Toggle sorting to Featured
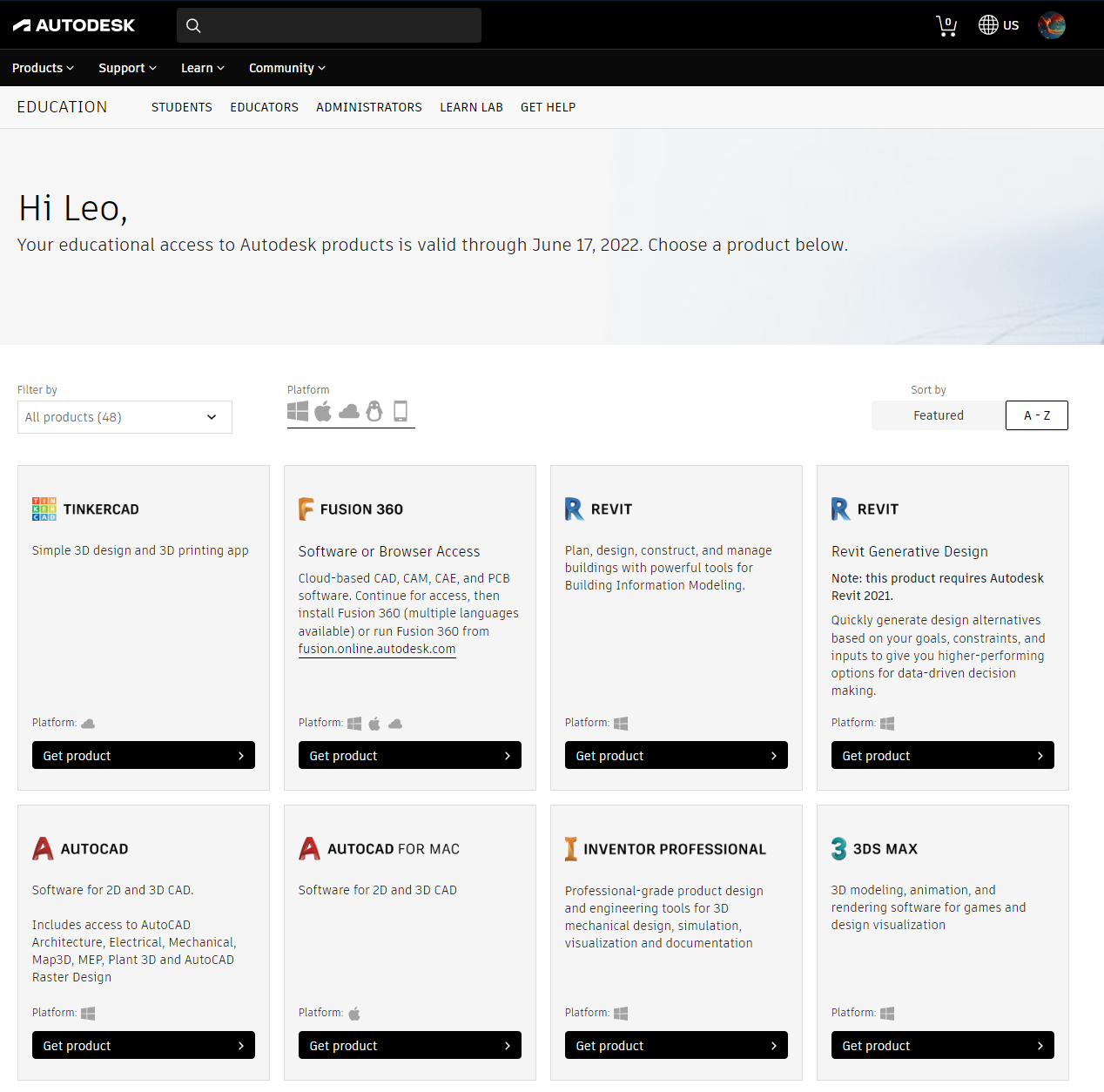The height and width of the screenshot is (1092, 1104). (938, 415)
